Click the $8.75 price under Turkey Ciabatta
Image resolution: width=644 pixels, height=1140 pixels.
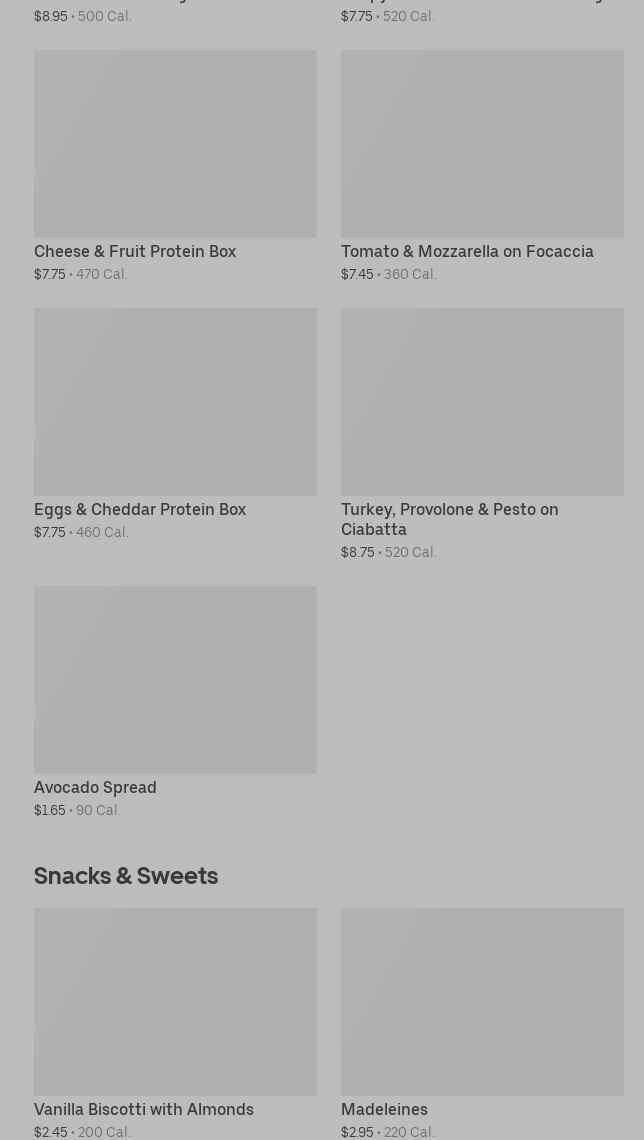tap(358, 553)
